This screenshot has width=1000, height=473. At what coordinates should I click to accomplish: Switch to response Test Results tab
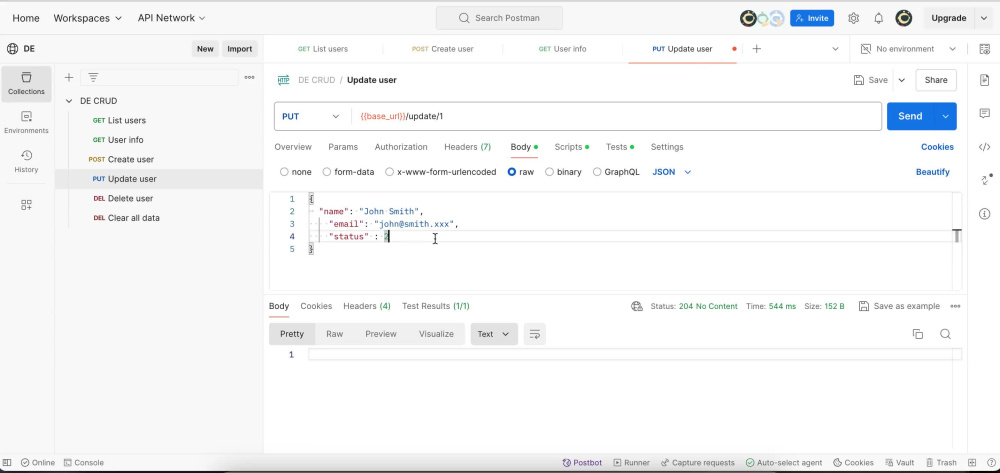point(436,307)
